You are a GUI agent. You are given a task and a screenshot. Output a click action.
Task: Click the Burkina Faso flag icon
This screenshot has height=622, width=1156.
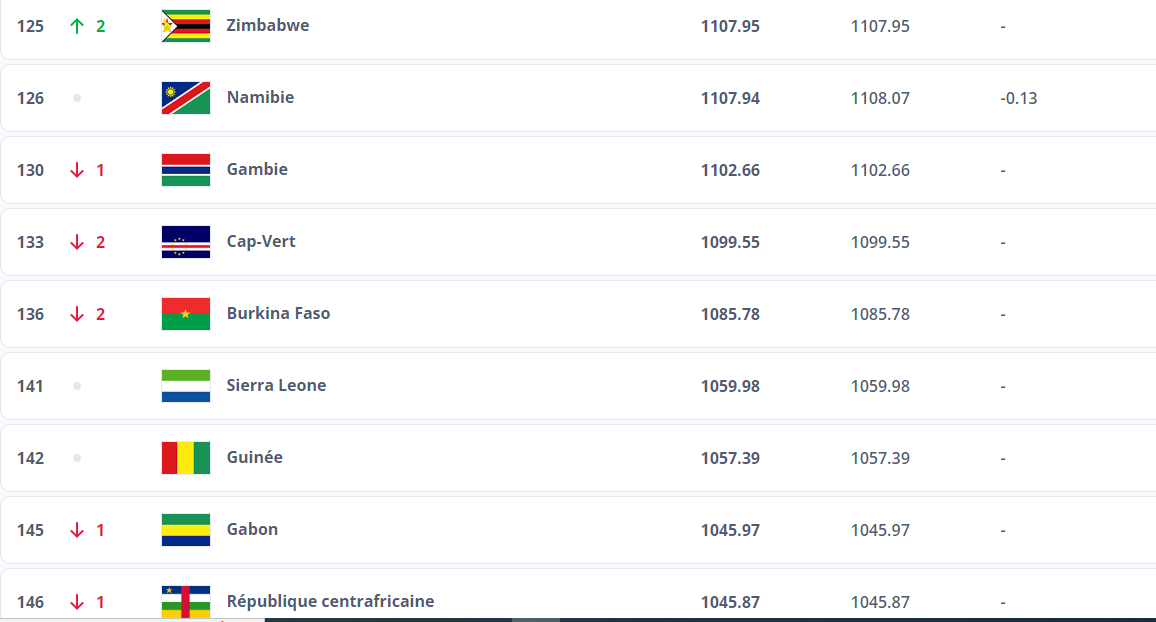point(186,314)
